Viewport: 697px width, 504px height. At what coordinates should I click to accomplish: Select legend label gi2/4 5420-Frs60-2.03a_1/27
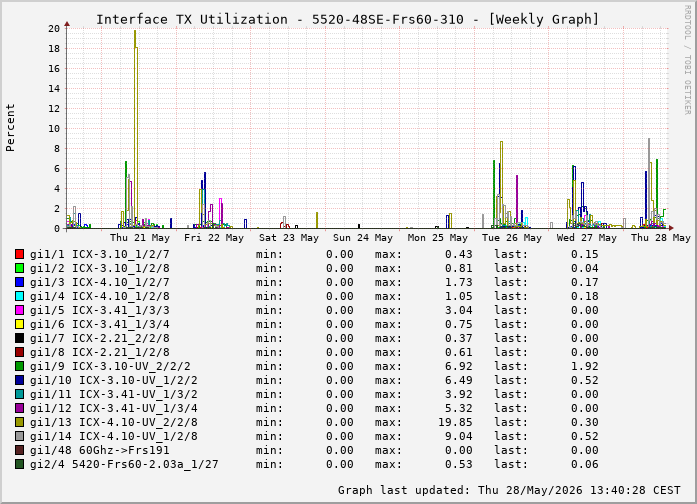124,464
